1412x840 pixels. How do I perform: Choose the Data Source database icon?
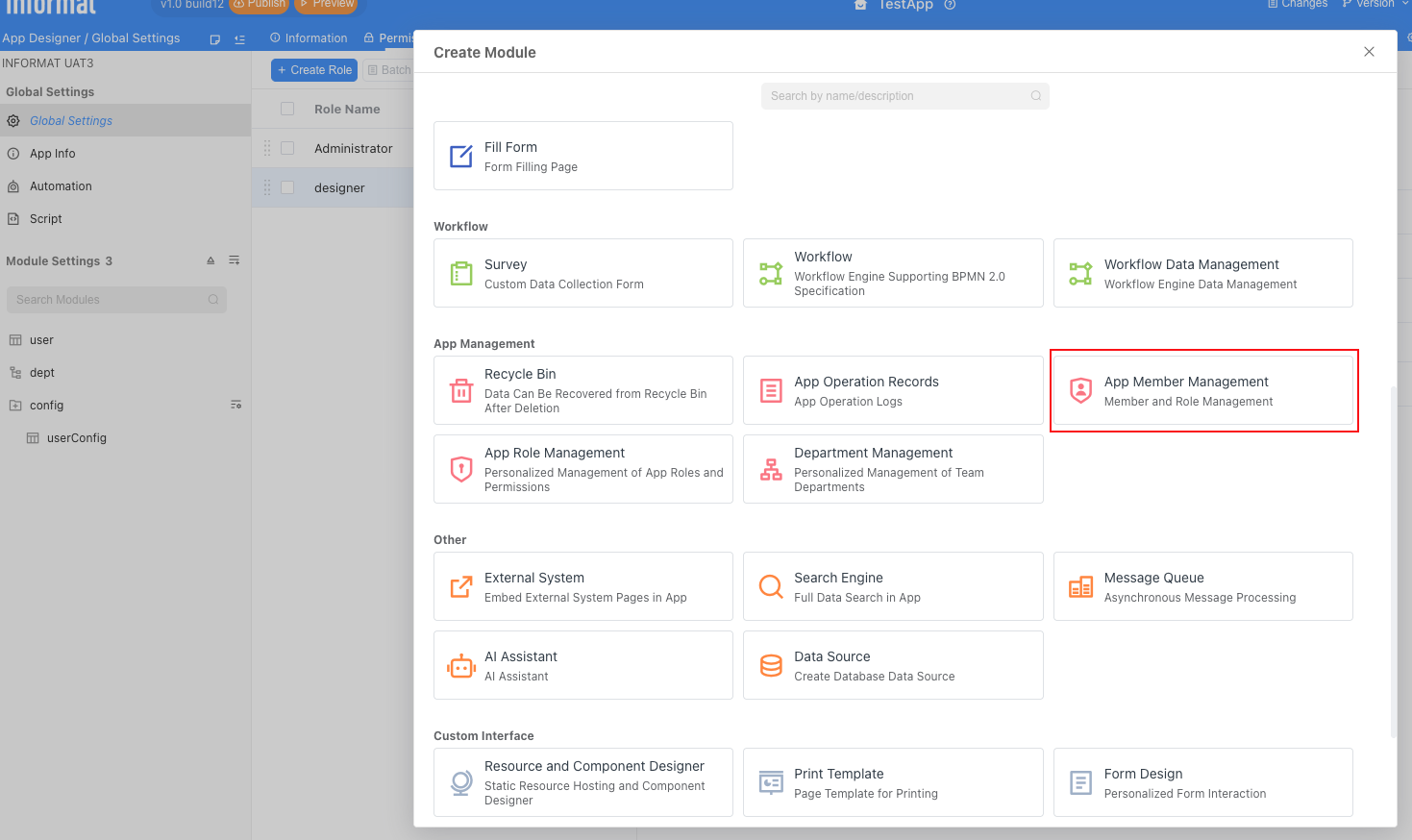pyautogui.click(x=771, y=666)
